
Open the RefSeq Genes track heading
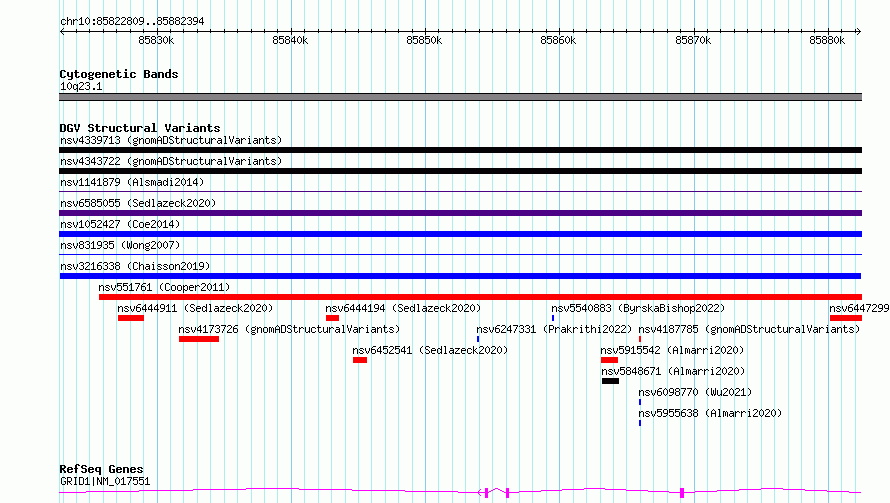102,469
